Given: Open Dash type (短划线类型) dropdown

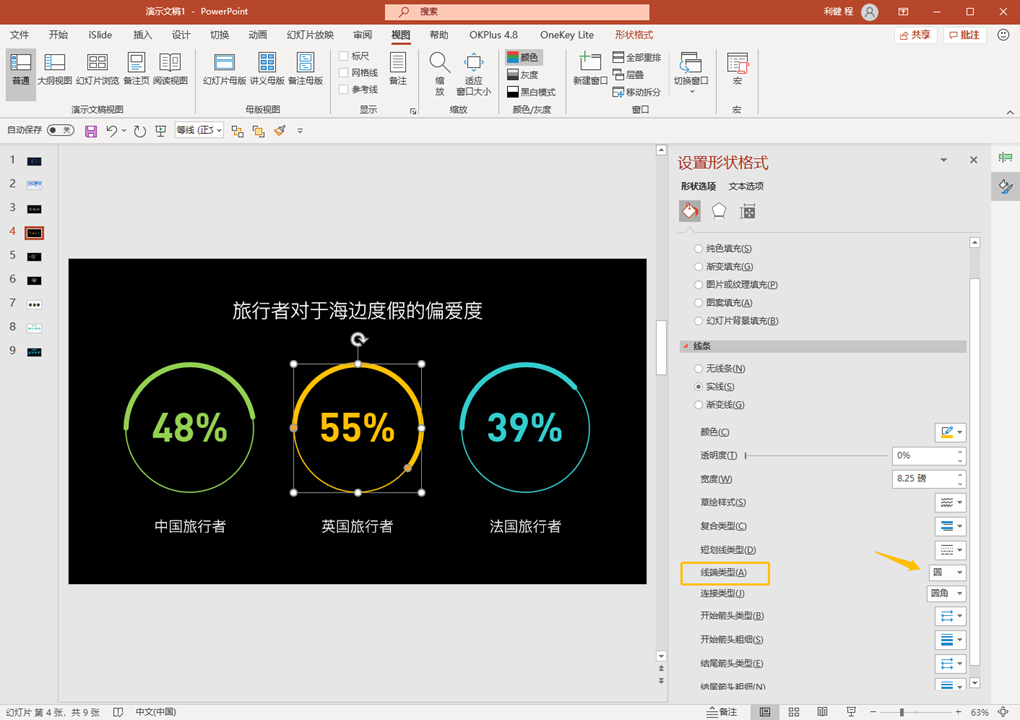Looking at the screenshot, I should tap(950, 550).
